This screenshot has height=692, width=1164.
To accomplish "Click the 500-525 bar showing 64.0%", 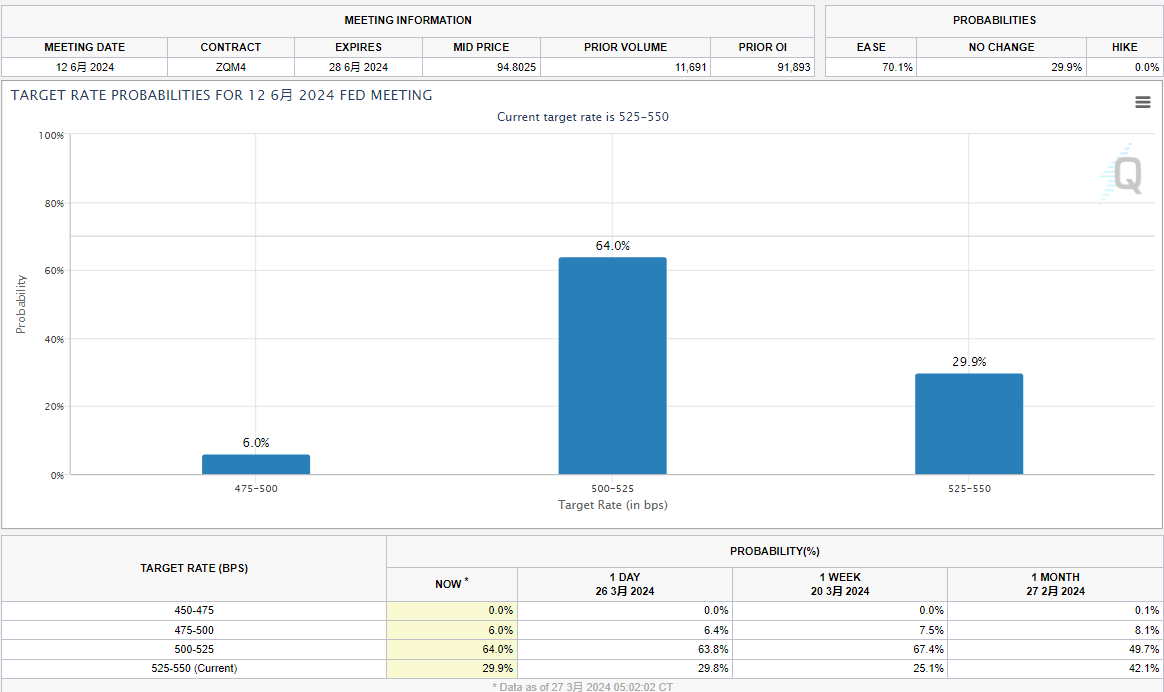I will [612, 365].
